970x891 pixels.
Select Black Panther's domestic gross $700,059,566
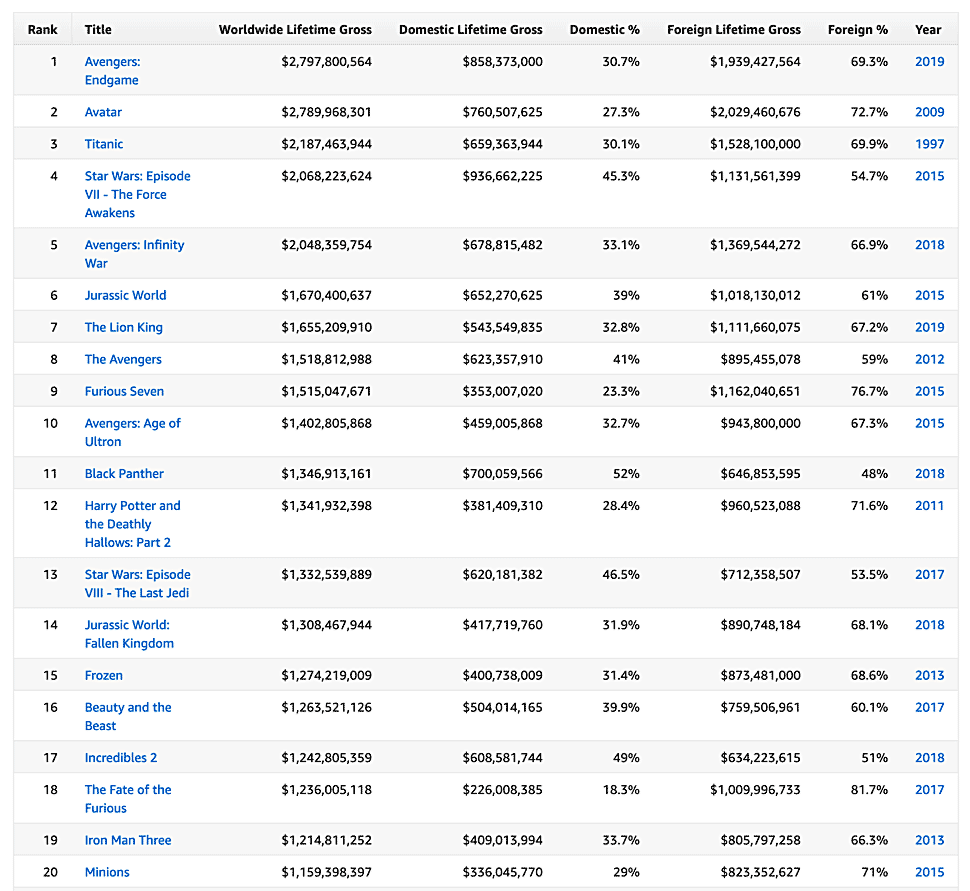coord(502,474)
